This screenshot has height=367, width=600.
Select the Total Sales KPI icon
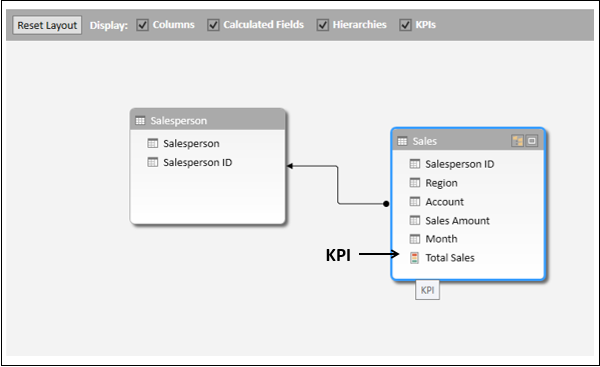click(x=414, y=258)
